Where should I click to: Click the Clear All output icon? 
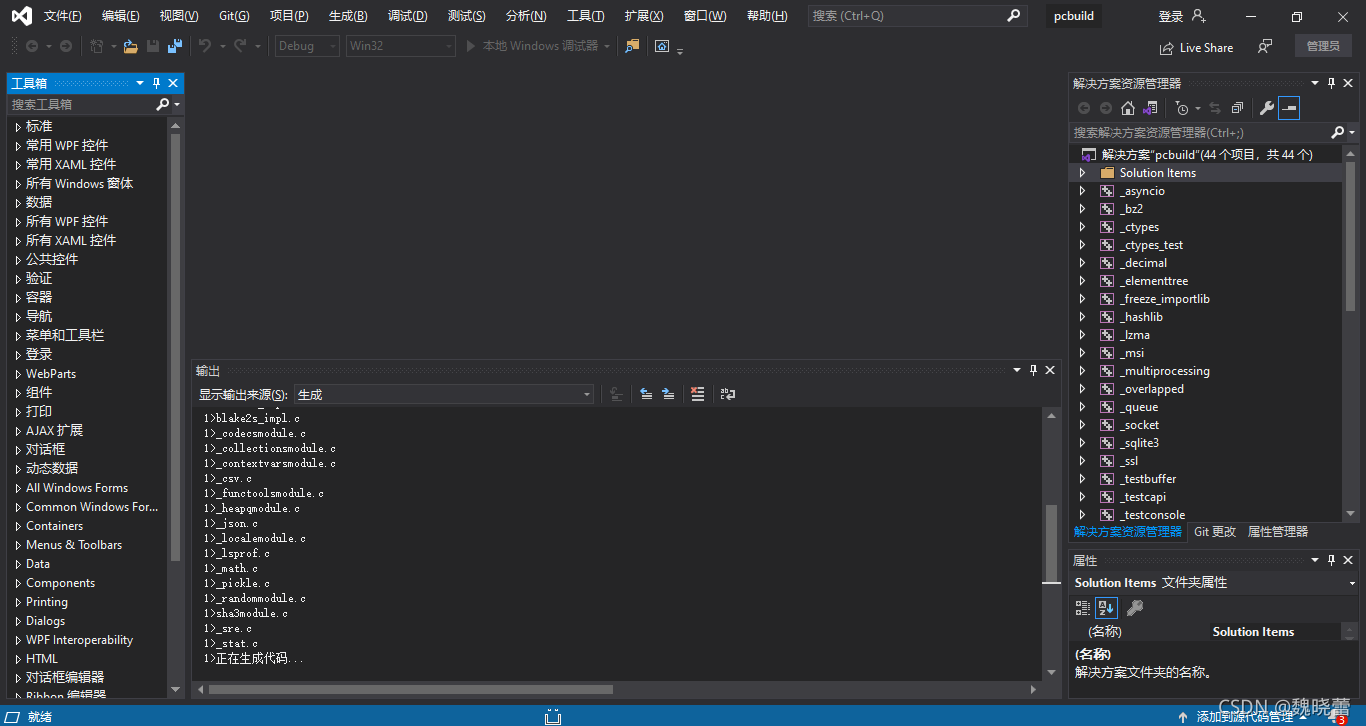click(697, 393)
